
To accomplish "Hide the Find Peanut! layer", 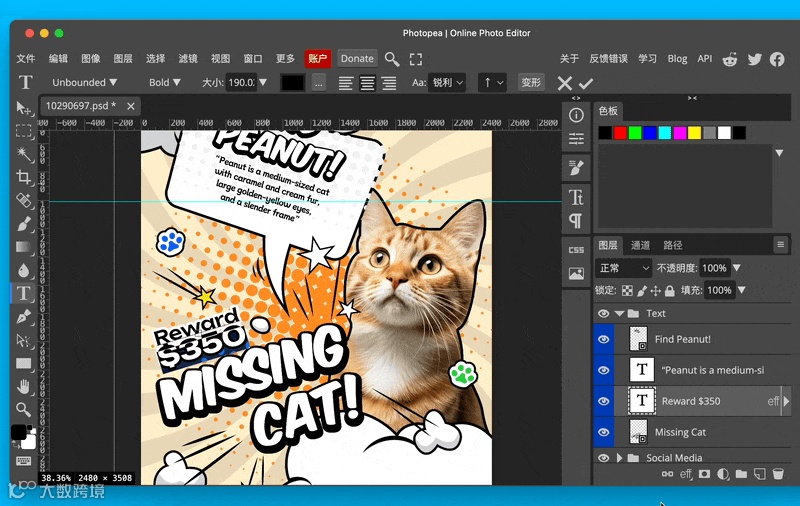I will 603,340.
